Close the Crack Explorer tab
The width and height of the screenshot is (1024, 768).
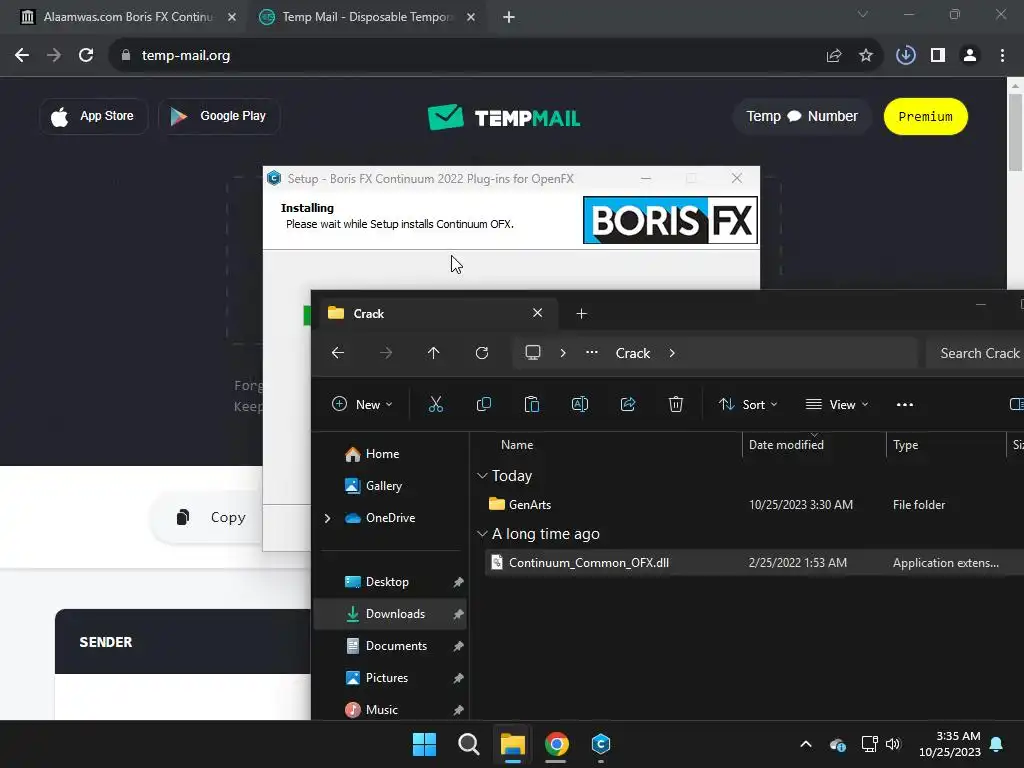click(x=537, y=313)
